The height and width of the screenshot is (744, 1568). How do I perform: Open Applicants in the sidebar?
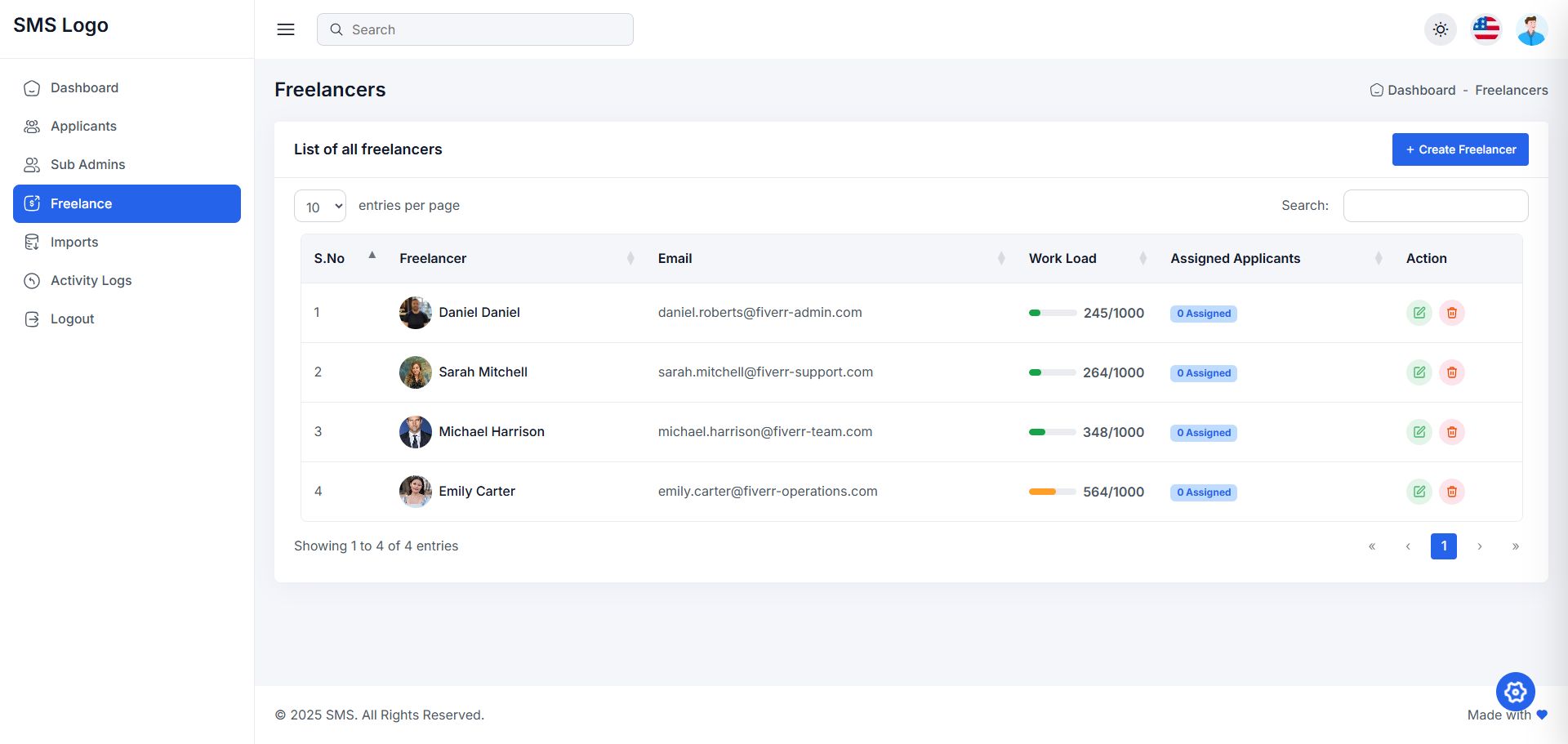pos(83,127)
